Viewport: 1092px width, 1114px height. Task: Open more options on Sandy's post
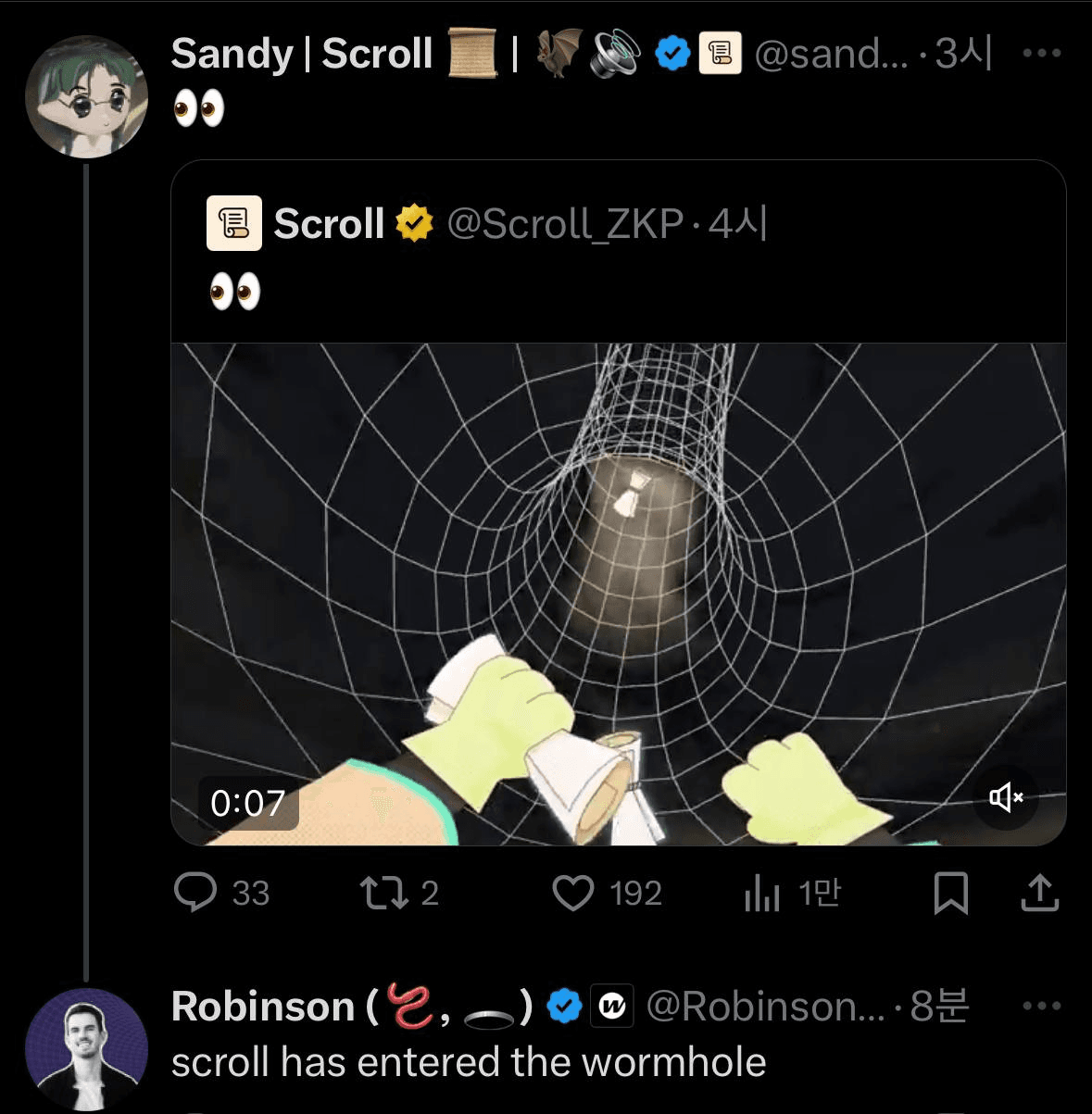(1041, 54)
